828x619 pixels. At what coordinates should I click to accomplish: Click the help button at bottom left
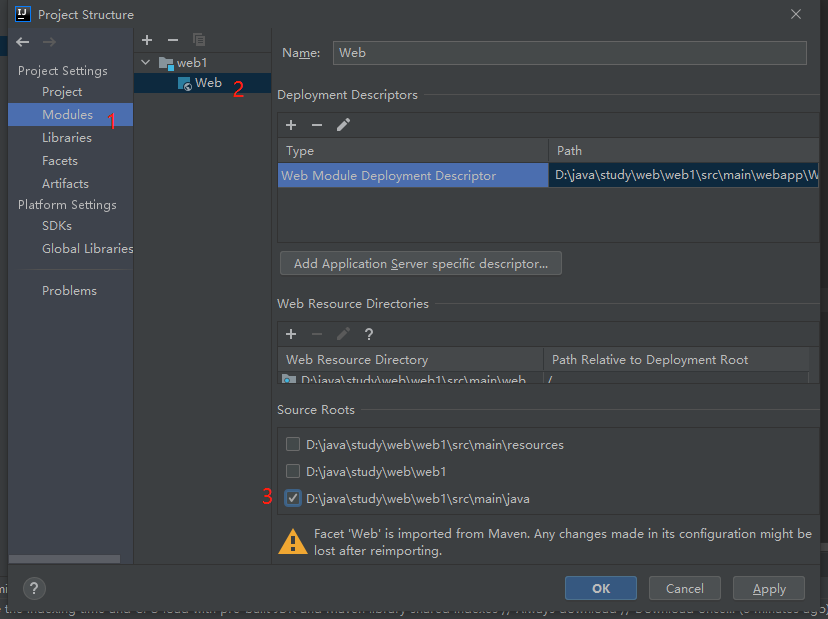click(34, 588)
